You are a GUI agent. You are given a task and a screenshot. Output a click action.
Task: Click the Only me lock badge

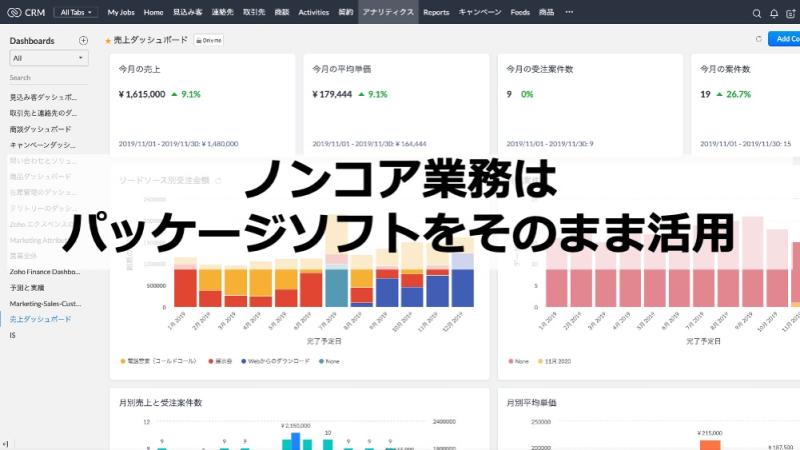click(x=209, y=40)
